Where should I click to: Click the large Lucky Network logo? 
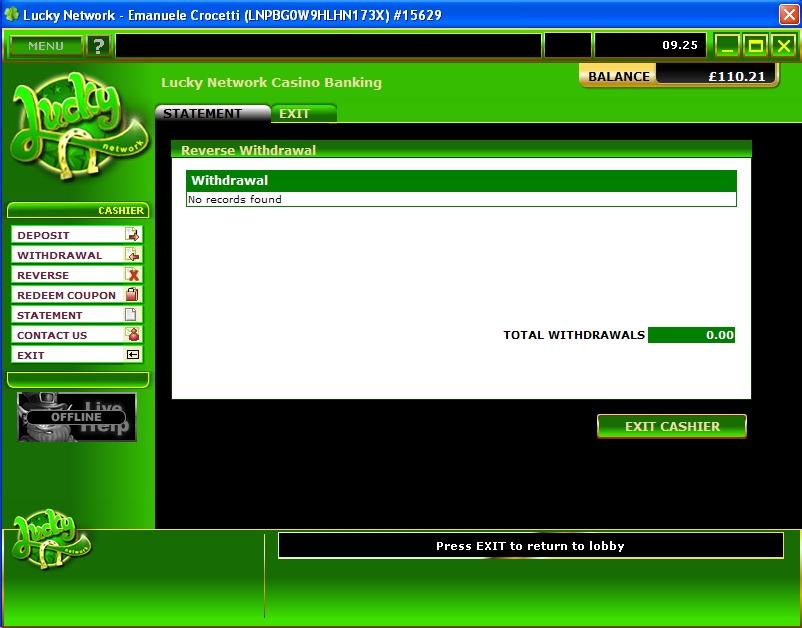(x=78, y=127)
